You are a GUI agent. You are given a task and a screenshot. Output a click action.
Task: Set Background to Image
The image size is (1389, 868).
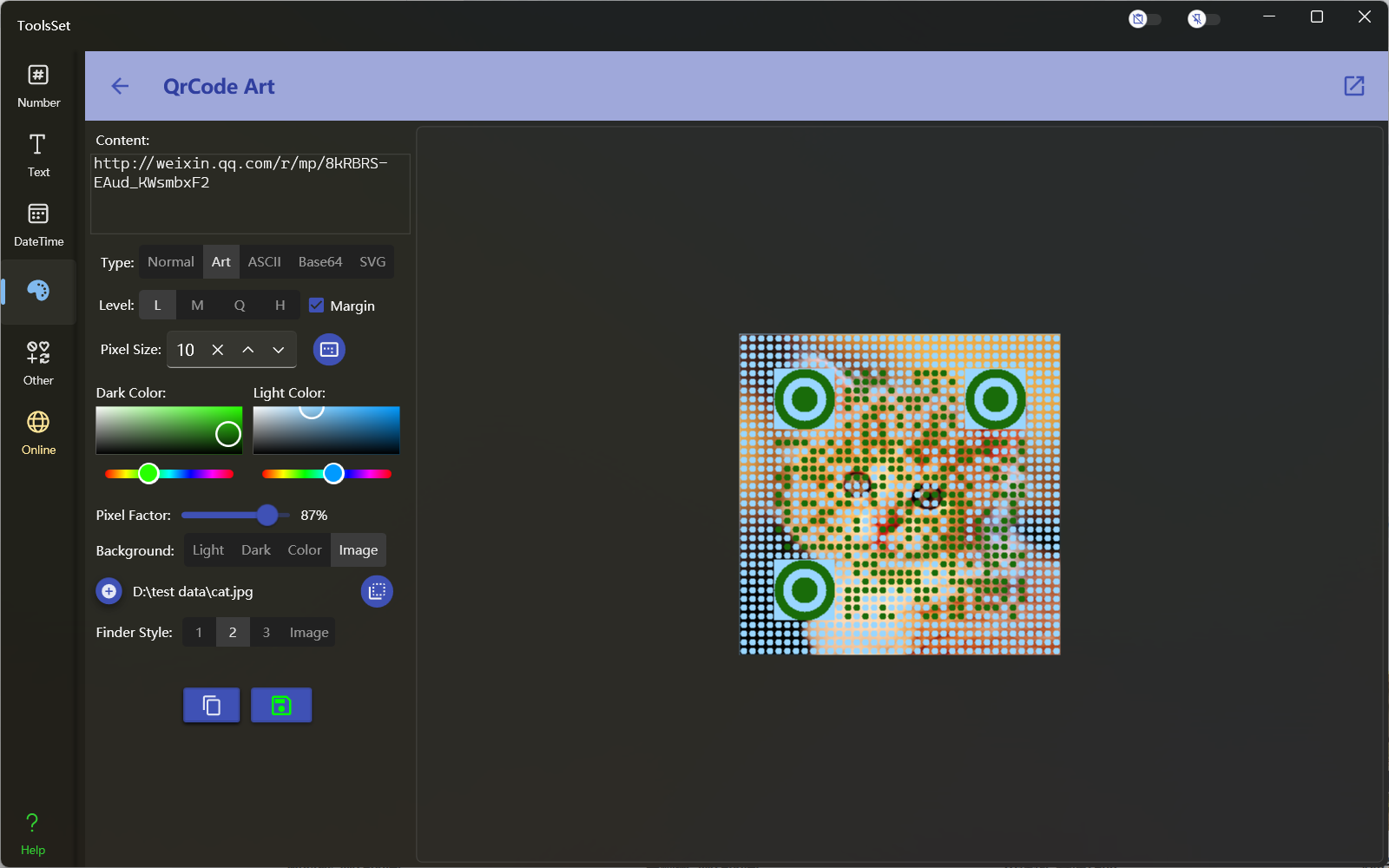coord(359,550)
